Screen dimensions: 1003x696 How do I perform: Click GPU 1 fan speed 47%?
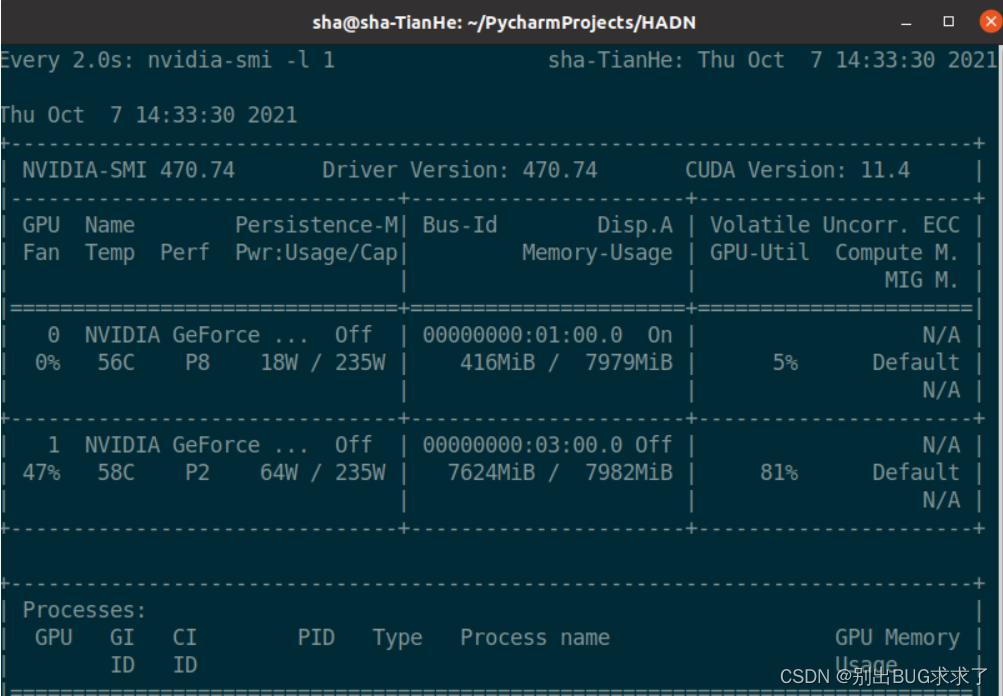point(41,473)
